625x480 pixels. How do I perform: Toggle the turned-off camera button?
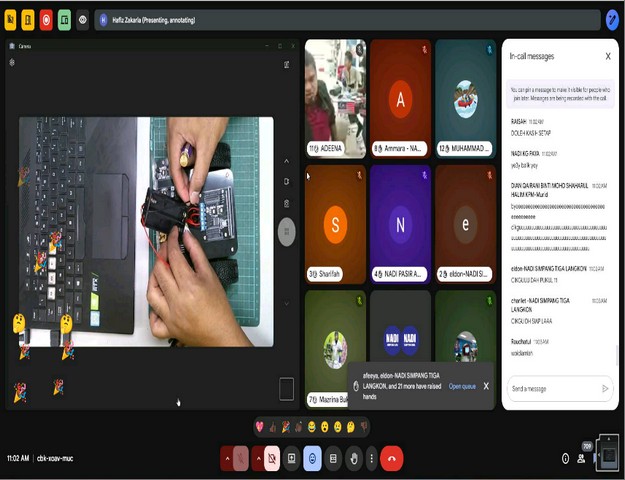tap(272, 458)
